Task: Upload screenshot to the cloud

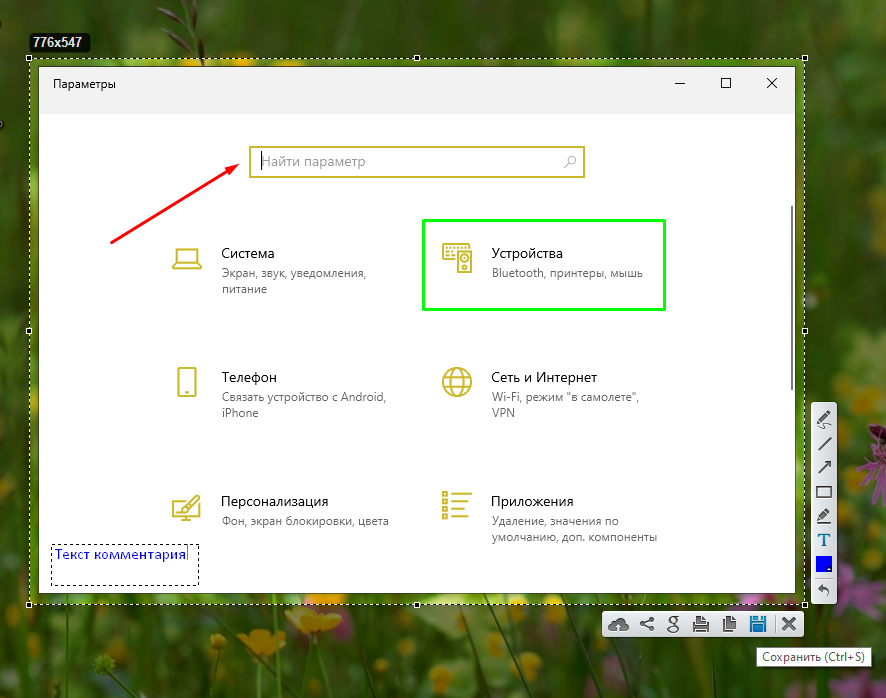Action: pyautogui.click(x=619, y=625)
